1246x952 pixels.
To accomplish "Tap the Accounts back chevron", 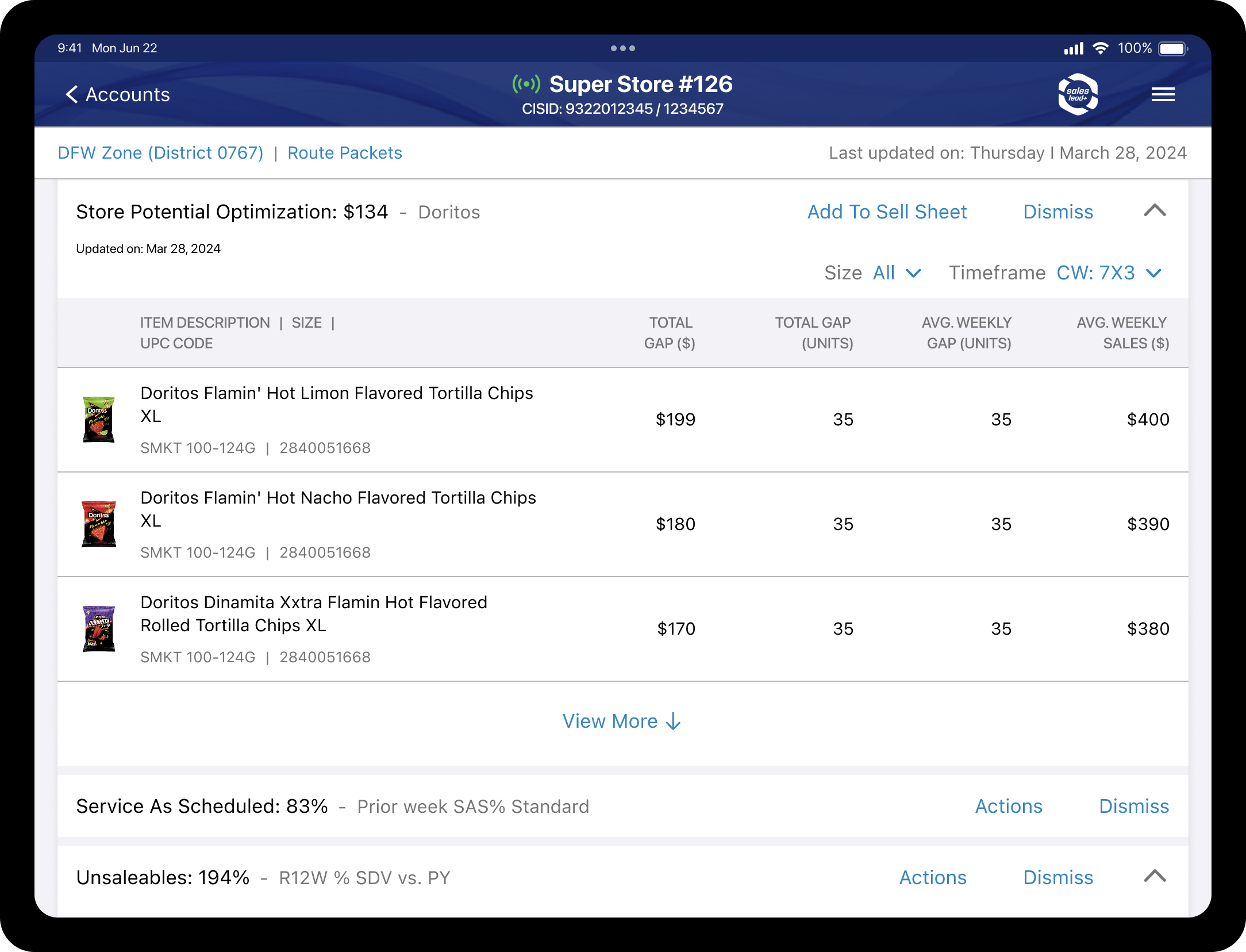I will pyautogui.click(x=72, y=94).
